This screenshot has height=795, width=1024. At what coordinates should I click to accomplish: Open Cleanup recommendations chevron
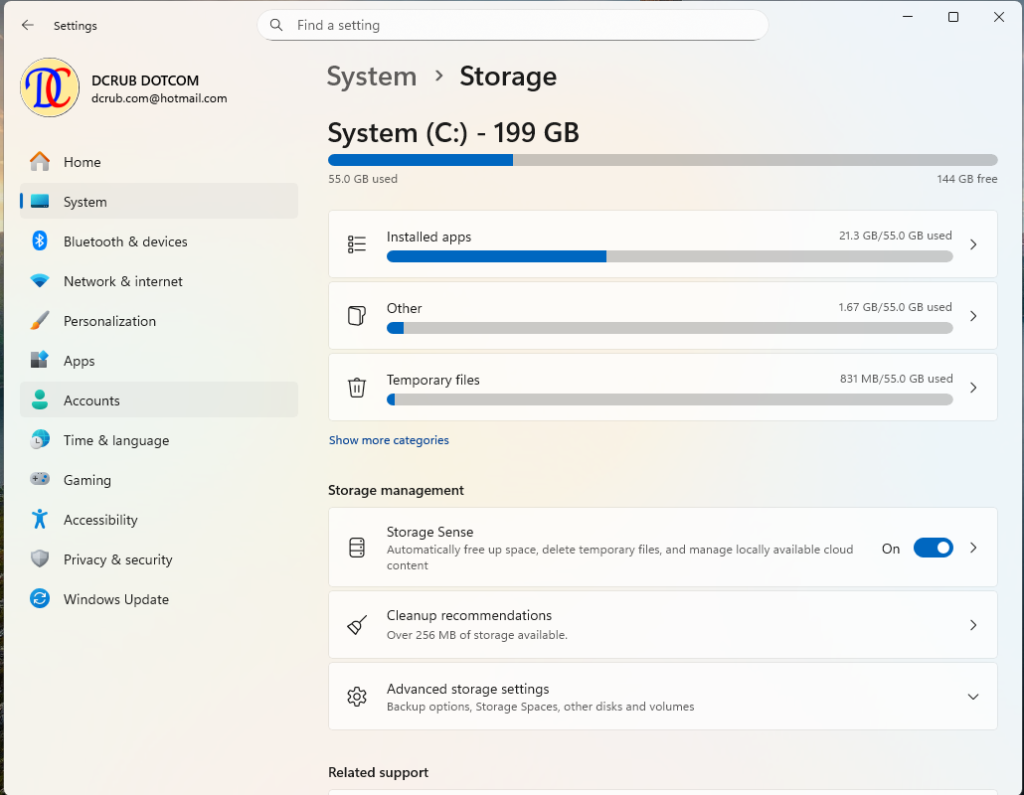pyautogui.click(x=973, y=625)
